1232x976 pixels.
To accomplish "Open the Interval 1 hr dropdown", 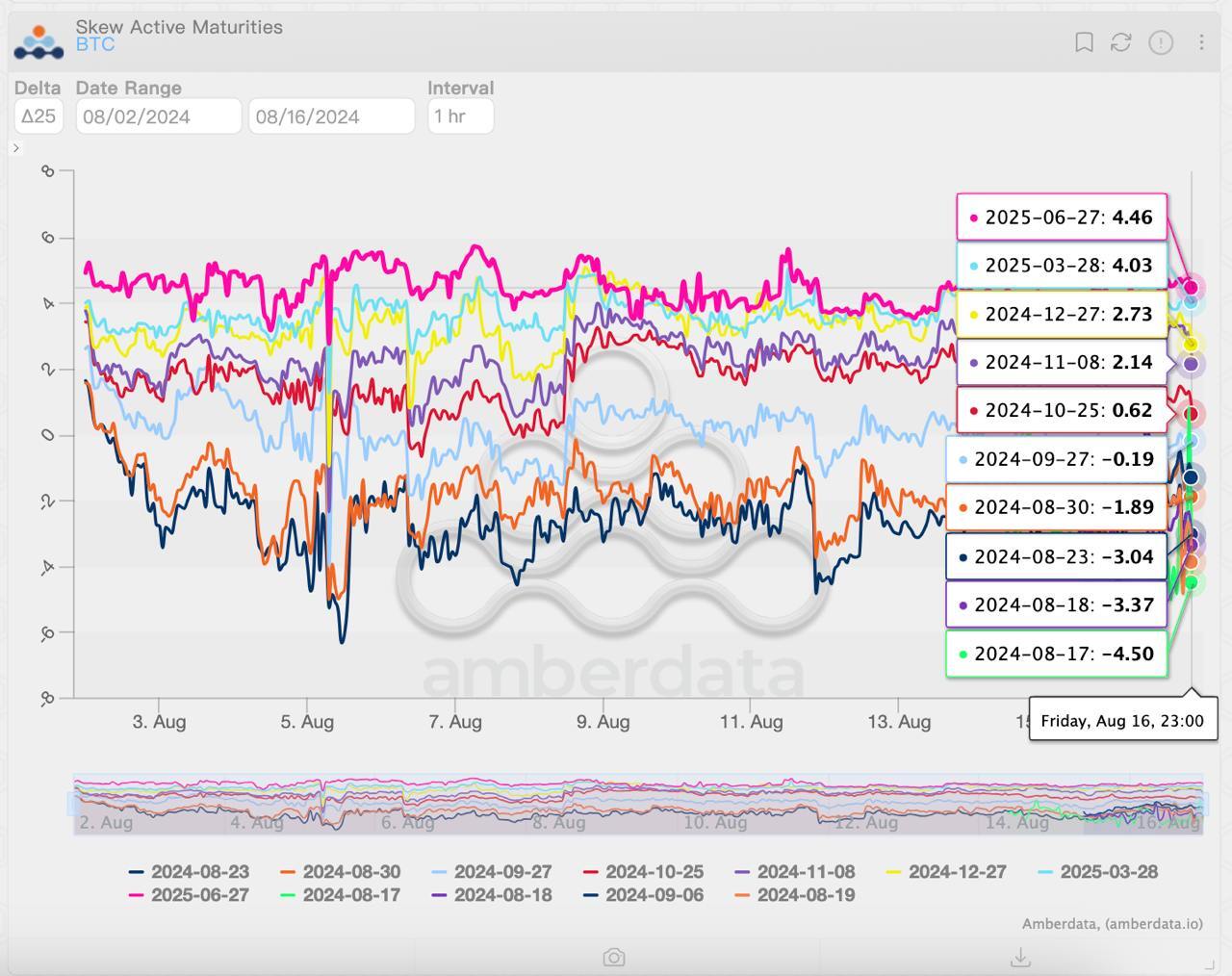I will 460,116.
